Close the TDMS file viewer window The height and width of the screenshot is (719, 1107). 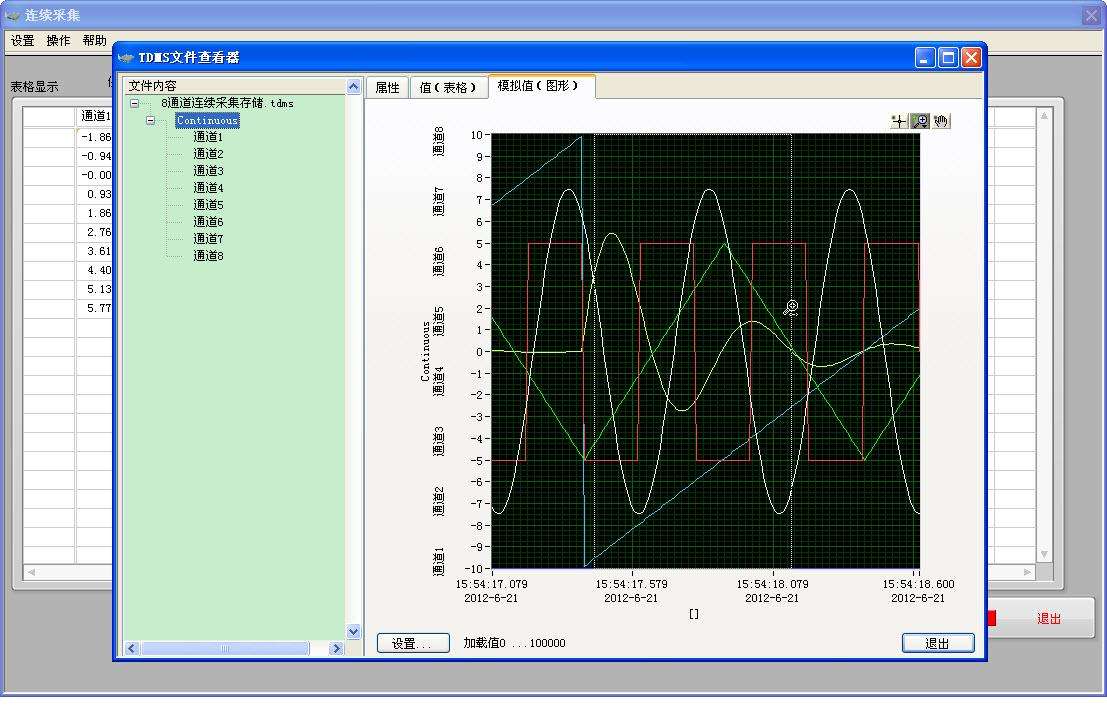971,58
